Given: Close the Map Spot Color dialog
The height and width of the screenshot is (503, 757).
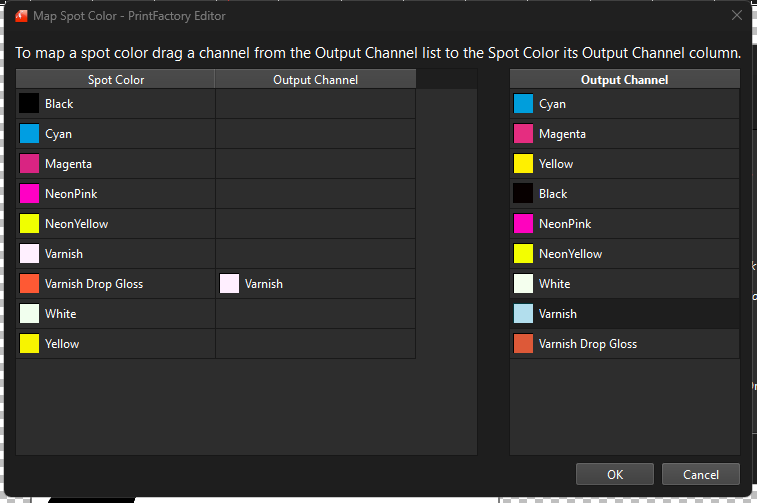Looking at the screenshot, I should coord(737,15).
